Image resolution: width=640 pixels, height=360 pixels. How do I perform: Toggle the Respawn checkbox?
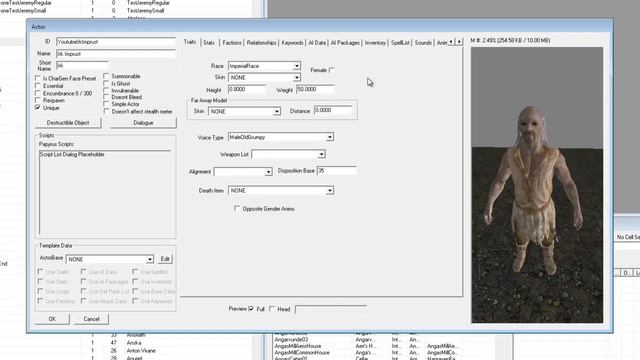click(x=38, y=100)
